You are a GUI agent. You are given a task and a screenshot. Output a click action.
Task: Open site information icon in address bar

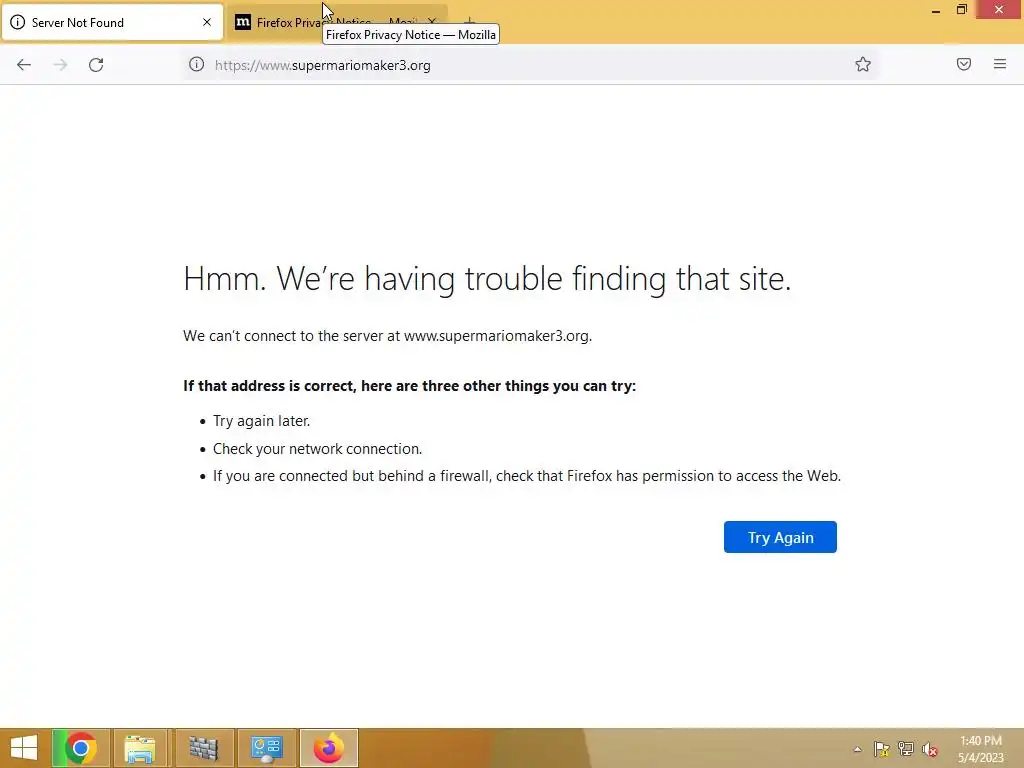(197, 65)
